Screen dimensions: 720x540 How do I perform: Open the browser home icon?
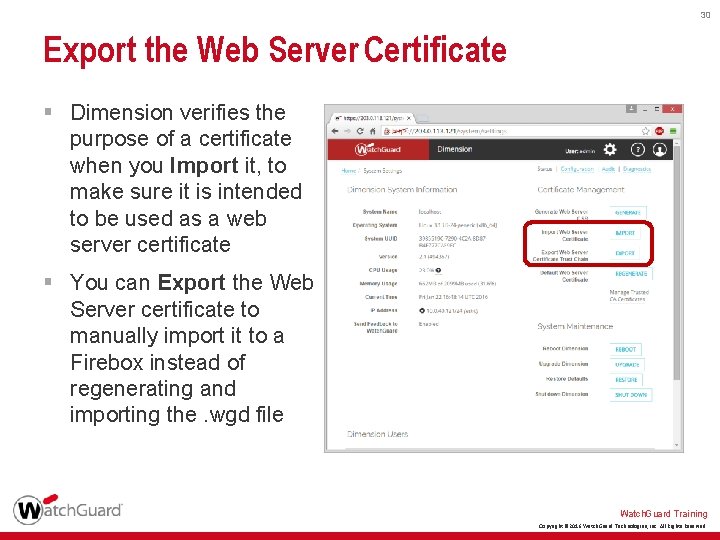(x=372, y=131)
